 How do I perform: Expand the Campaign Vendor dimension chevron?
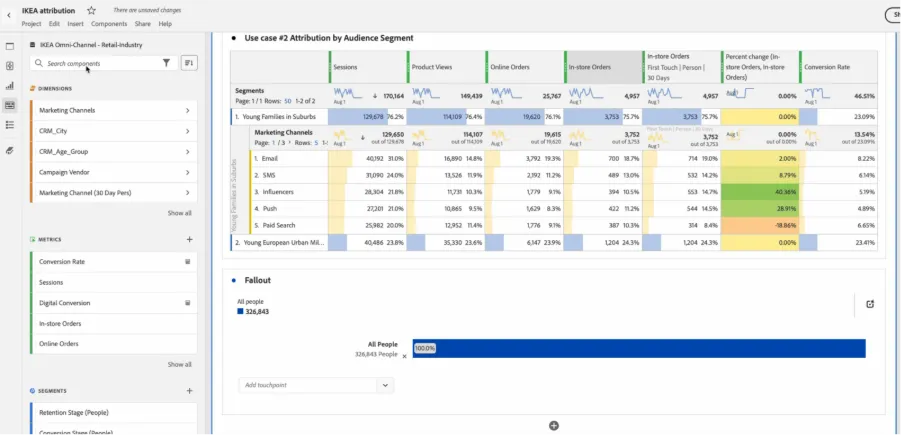(x=187, y=172)
